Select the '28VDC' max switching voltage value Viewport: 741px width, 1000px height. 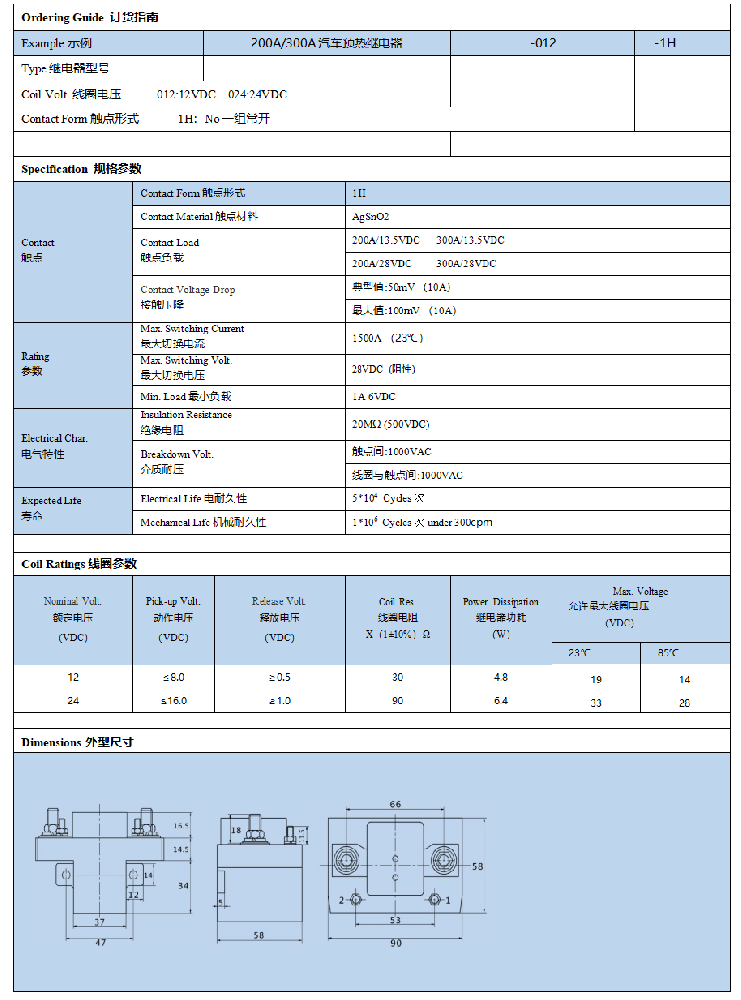384,369
